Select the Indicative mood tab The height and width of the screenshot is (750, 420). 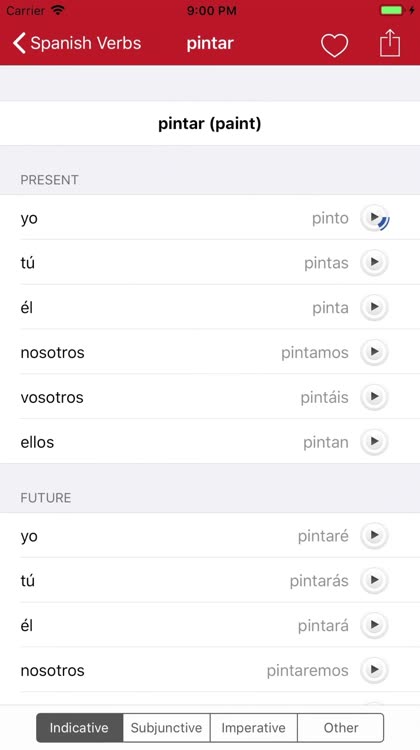click(79, 728)
